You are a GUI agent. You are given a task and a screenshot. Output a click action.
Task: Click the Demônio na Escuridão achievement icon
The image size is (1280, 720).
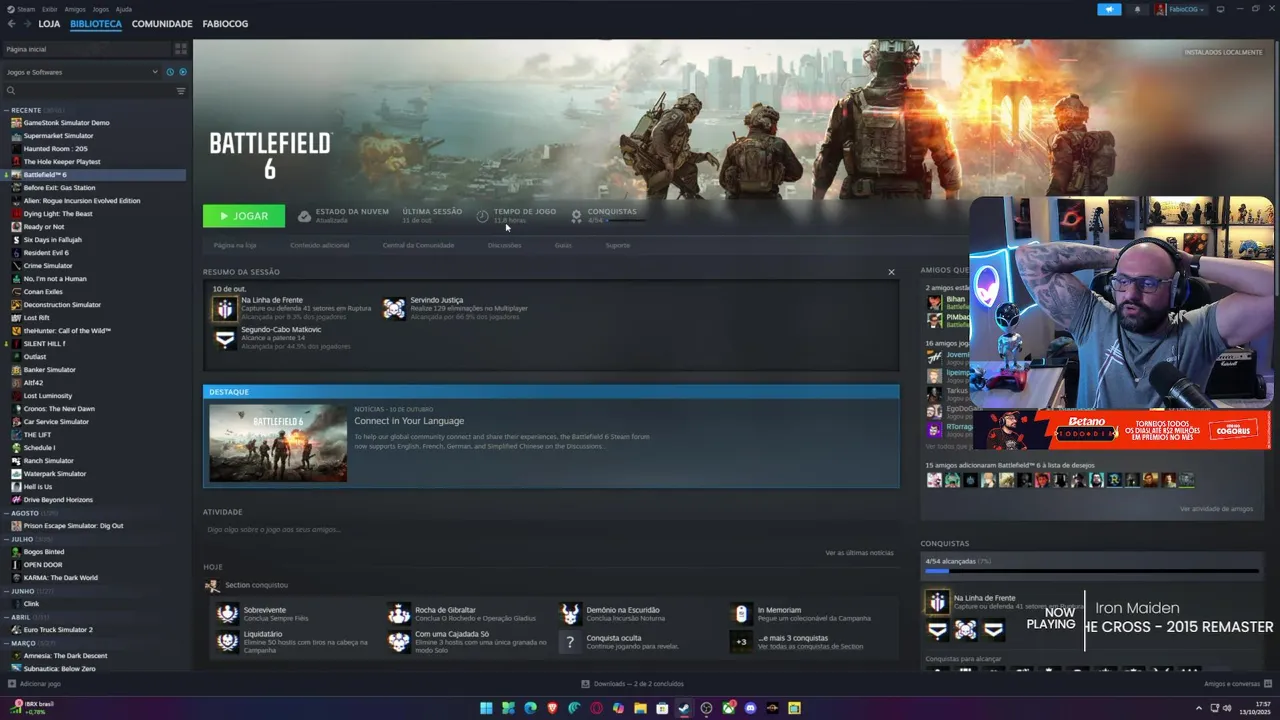pos(570,614)
